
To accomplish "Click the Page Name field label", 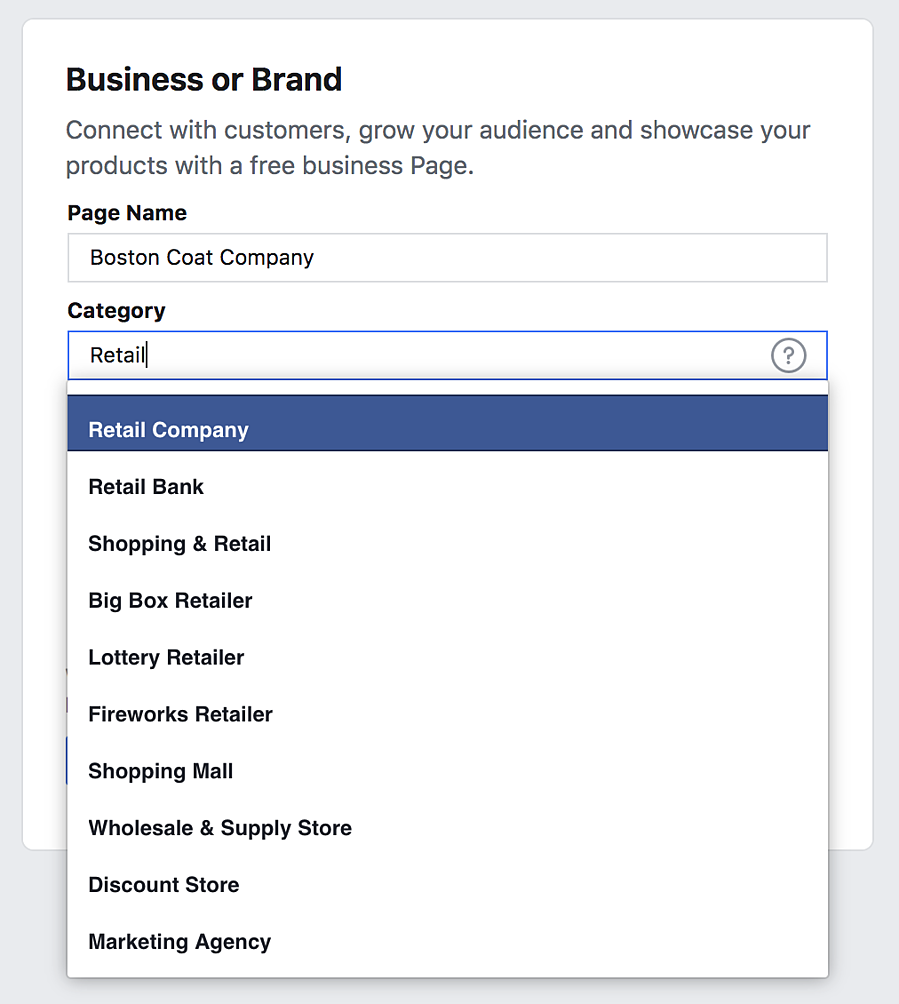I will [x=127, y=213].
